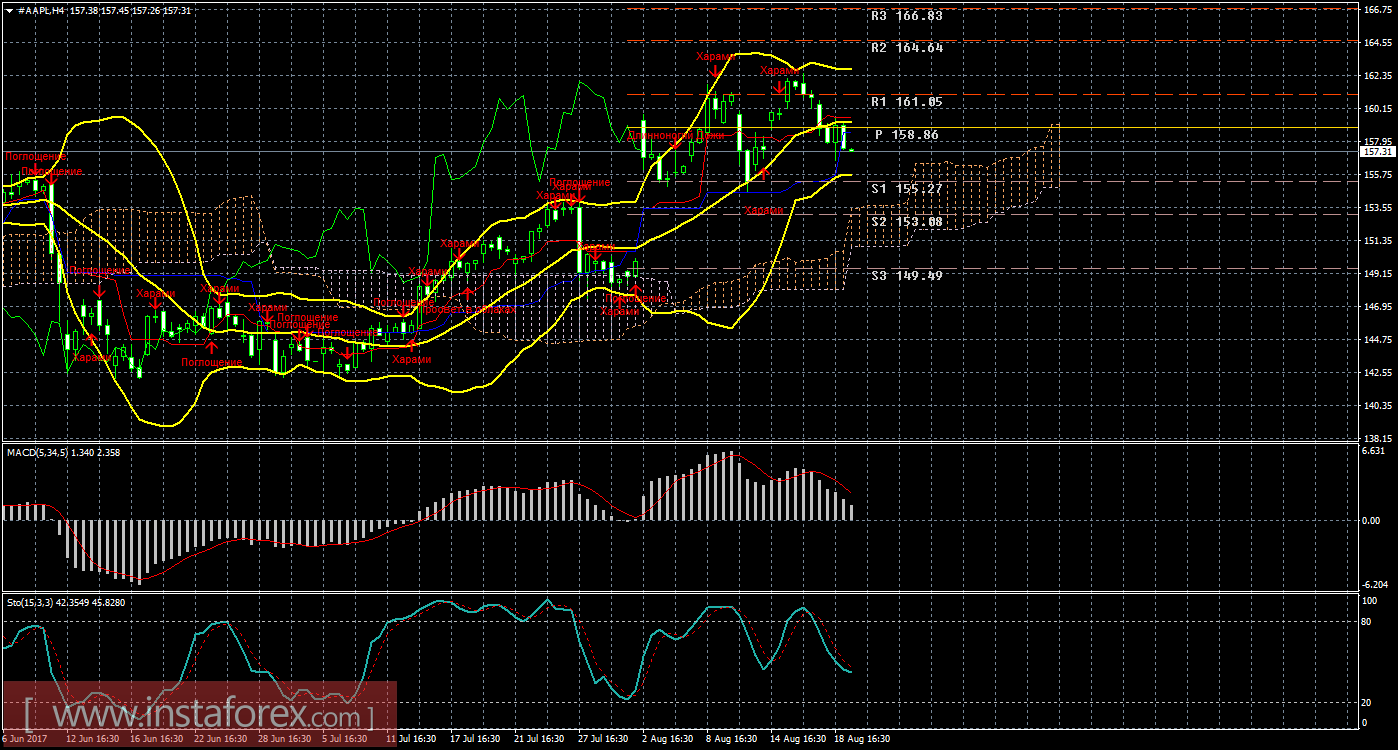Click the '2 Aug 16:30' time axis label
Image resolution: width=1398 pixels, height=750 pixels.
tap(668, 740)
